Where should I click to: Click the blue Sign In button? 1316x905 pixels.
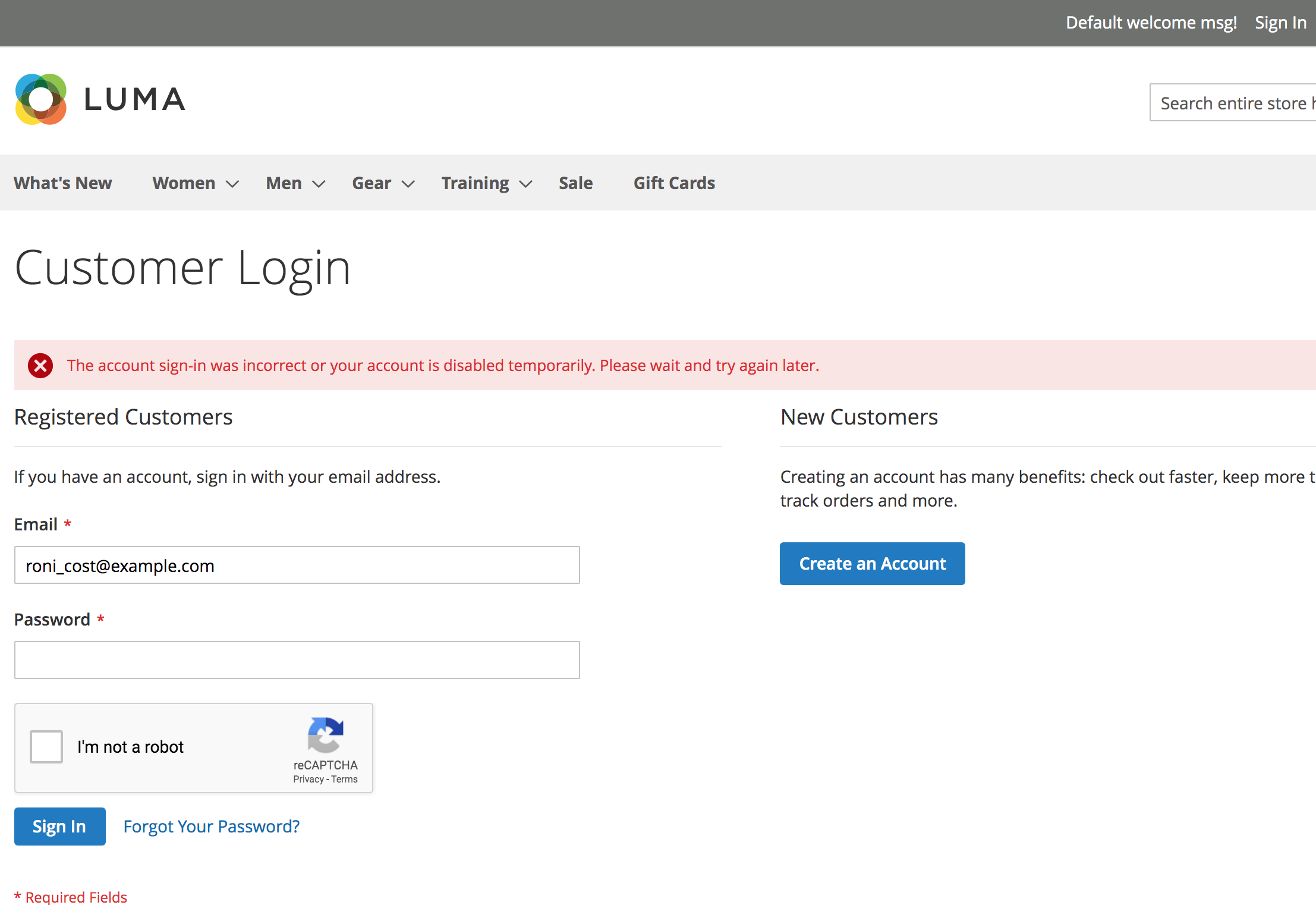pyautogui.click(x=60, y=827)
